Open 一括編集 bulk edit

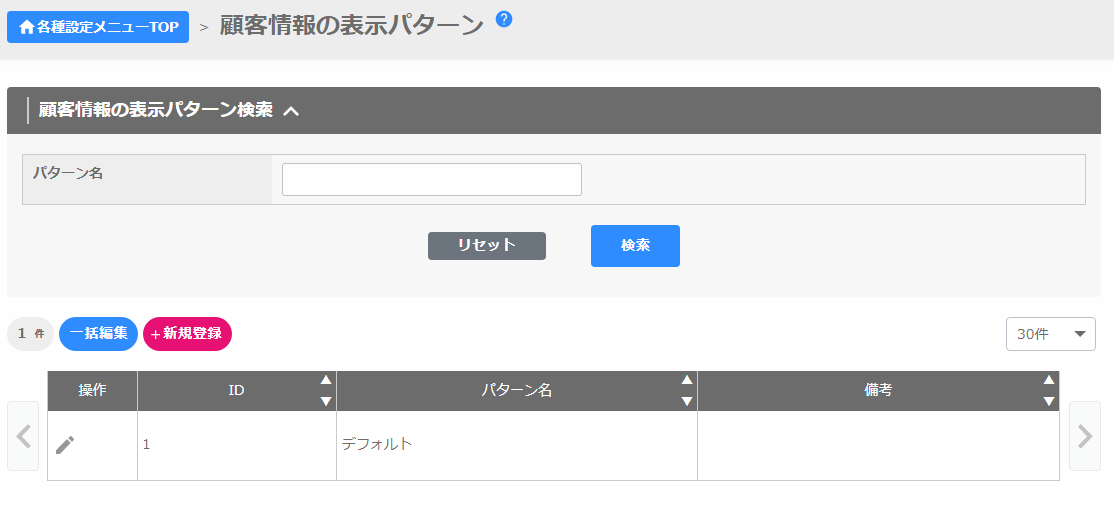(98, 334)
